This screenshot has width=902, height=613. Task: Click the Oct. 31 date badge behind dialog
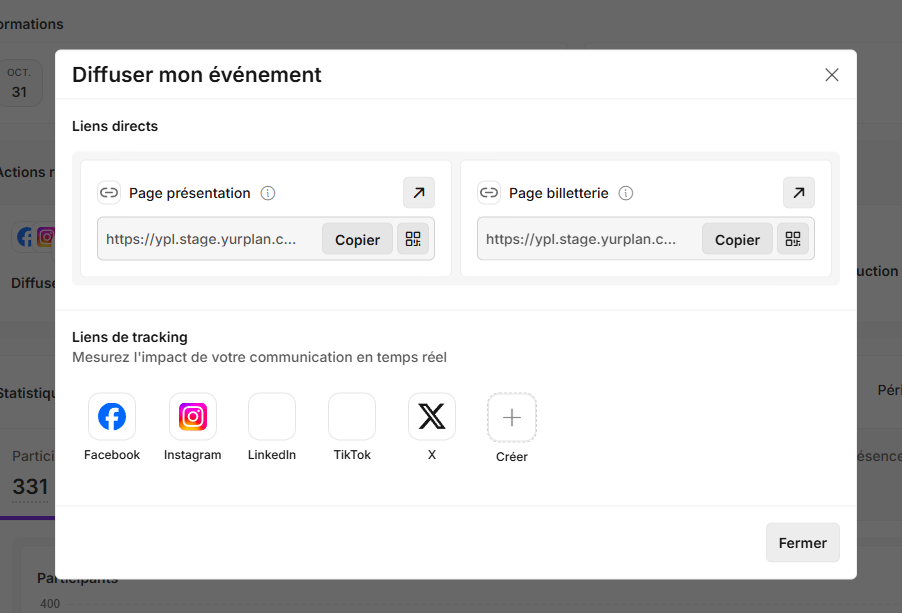tap(20, 83)
